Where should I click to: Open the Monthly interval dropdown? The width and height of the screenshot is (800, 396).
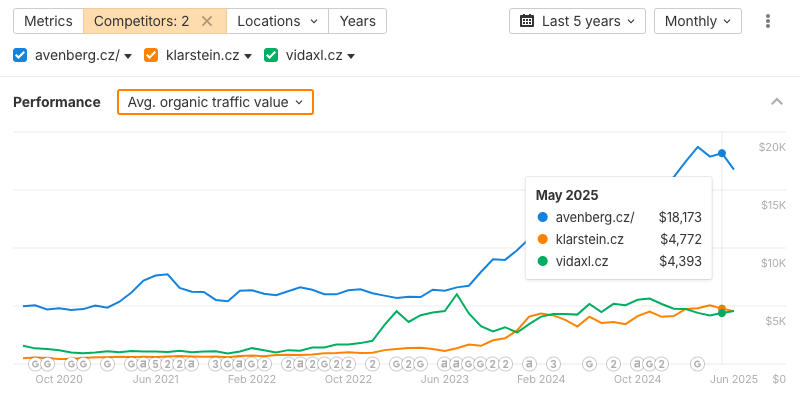(698, 21)
